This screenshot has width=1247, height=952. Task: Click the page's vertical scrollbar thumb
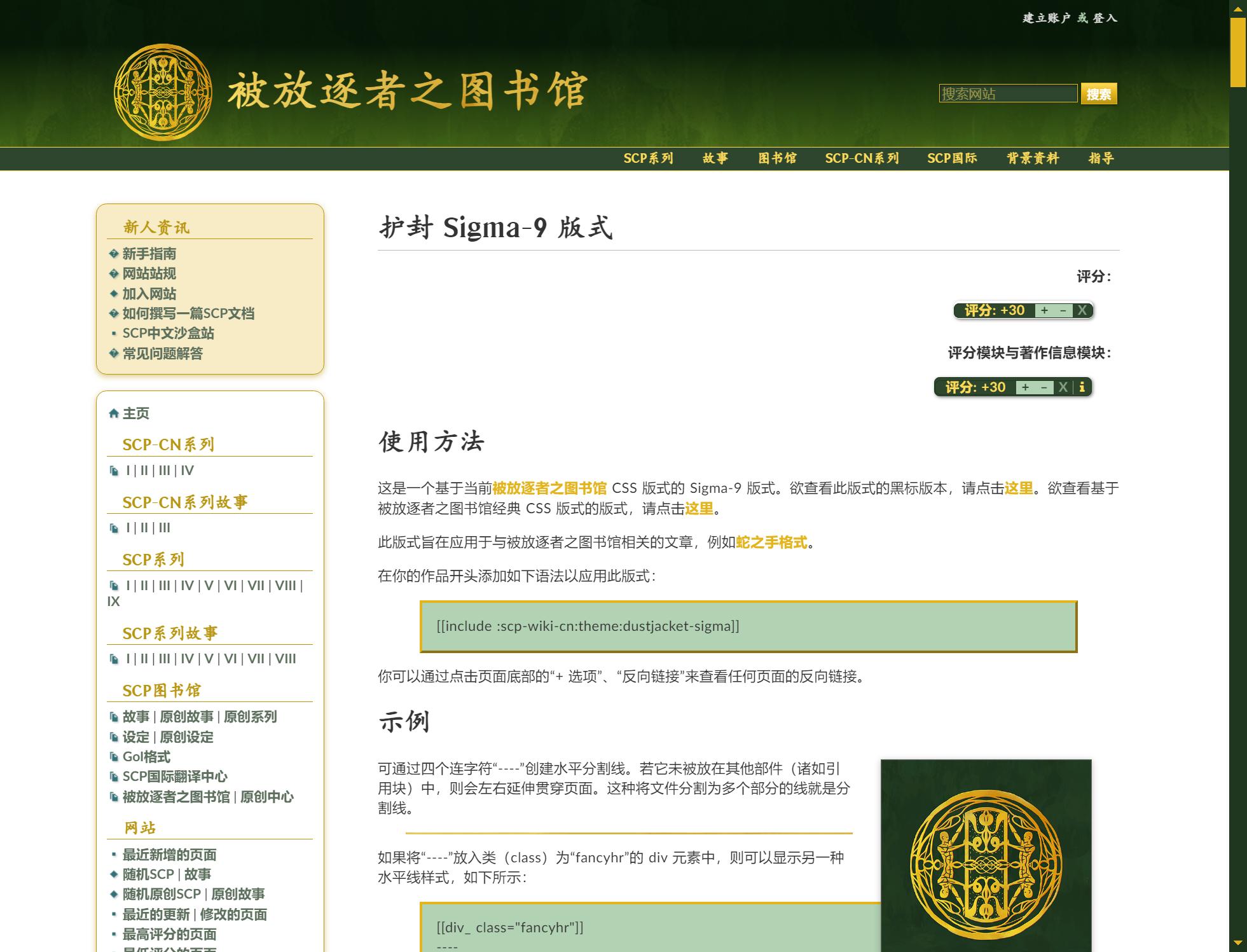(x=1237, y=51)
